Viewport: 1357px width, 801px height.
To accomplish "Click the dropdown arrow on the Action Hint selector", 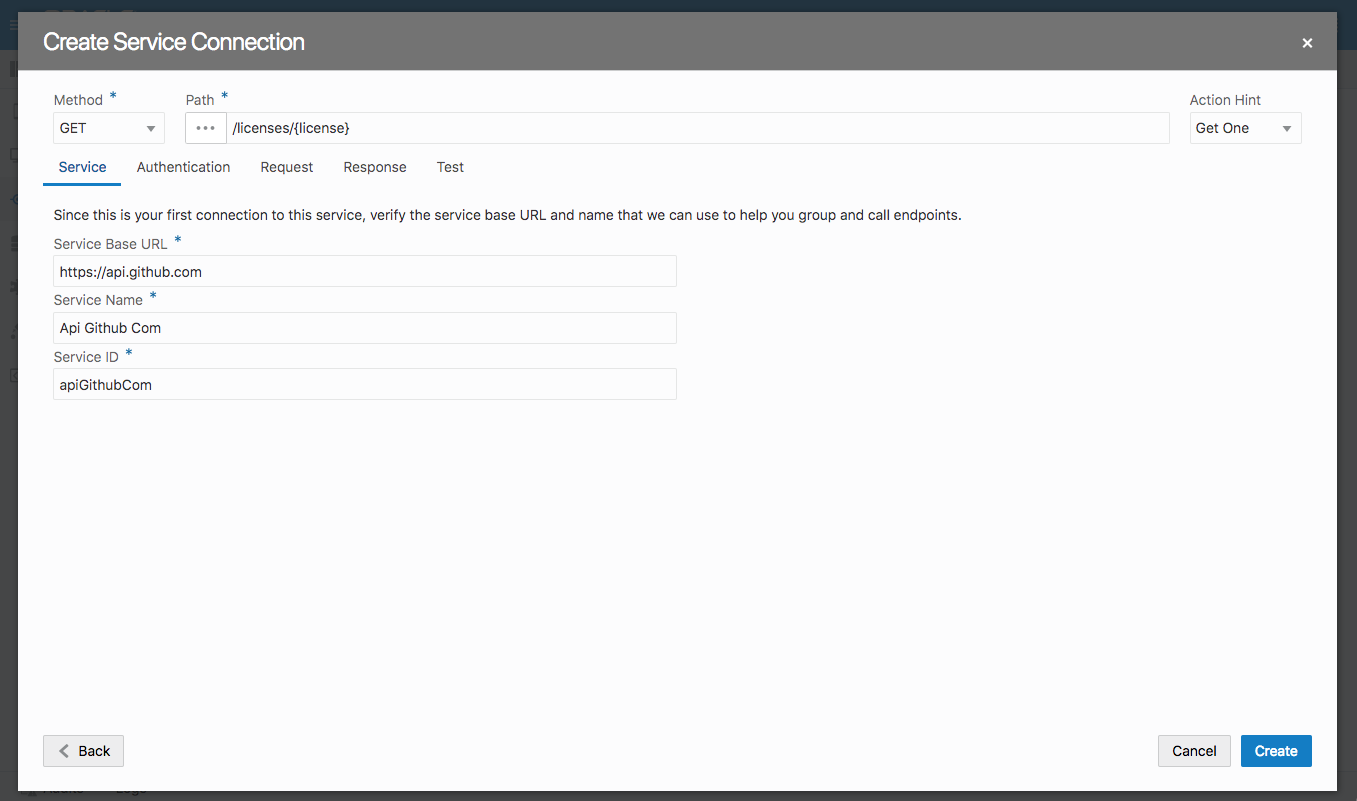I will (x=1289, y=127).
